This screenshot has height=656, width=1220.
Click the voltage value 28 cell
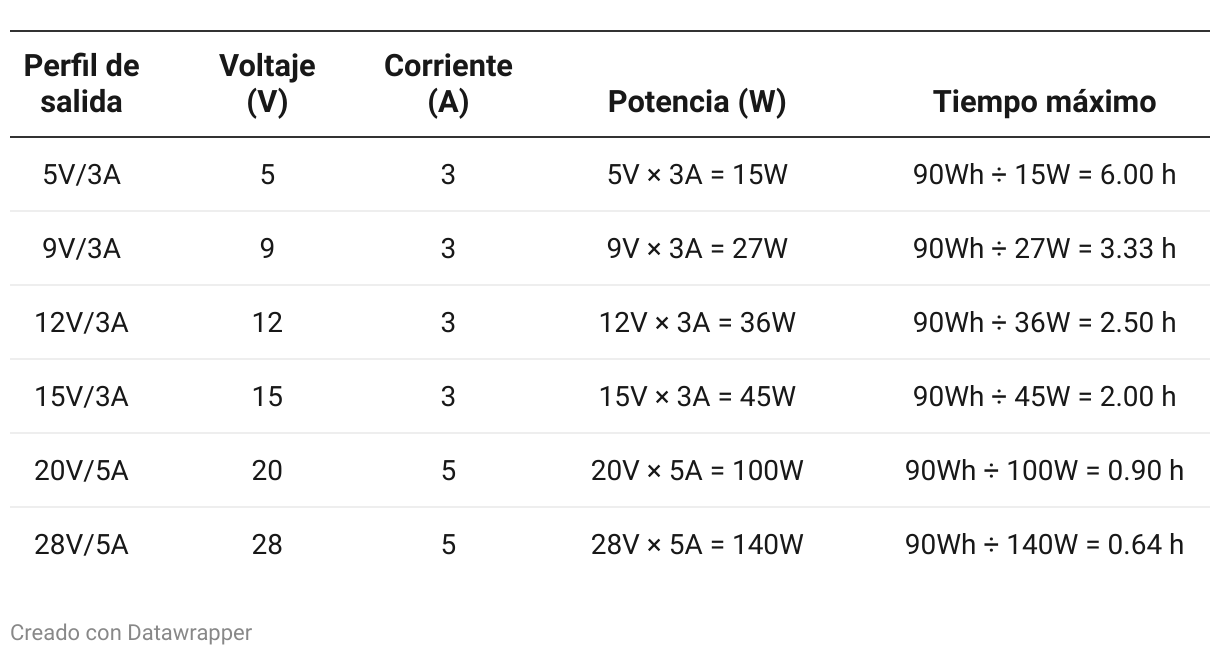click(x=267, y=545)
